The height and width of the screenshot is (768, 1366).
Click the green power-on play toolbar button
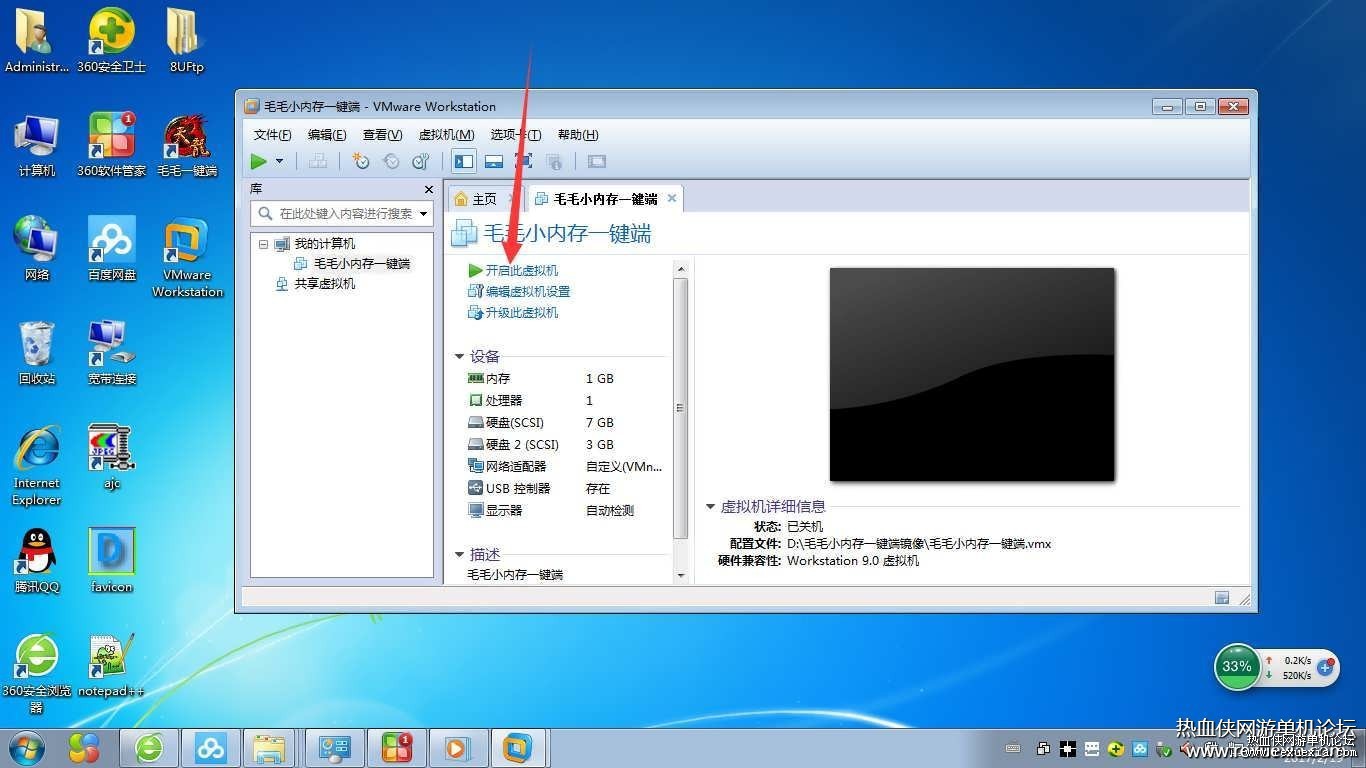(259, 161)
